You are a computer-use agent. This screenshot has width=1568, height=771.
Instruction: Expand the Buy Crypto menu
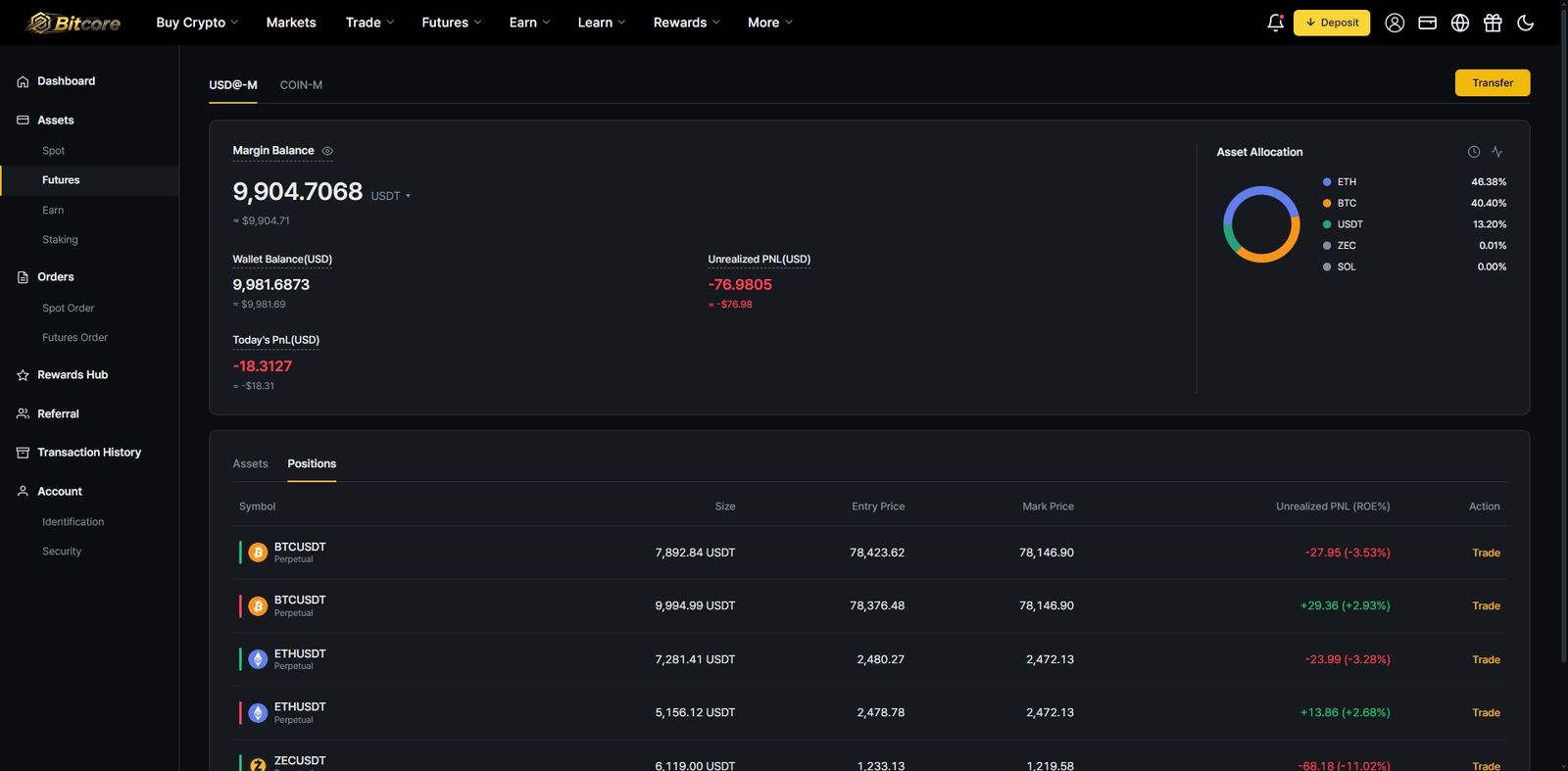[x=197, y=23]
